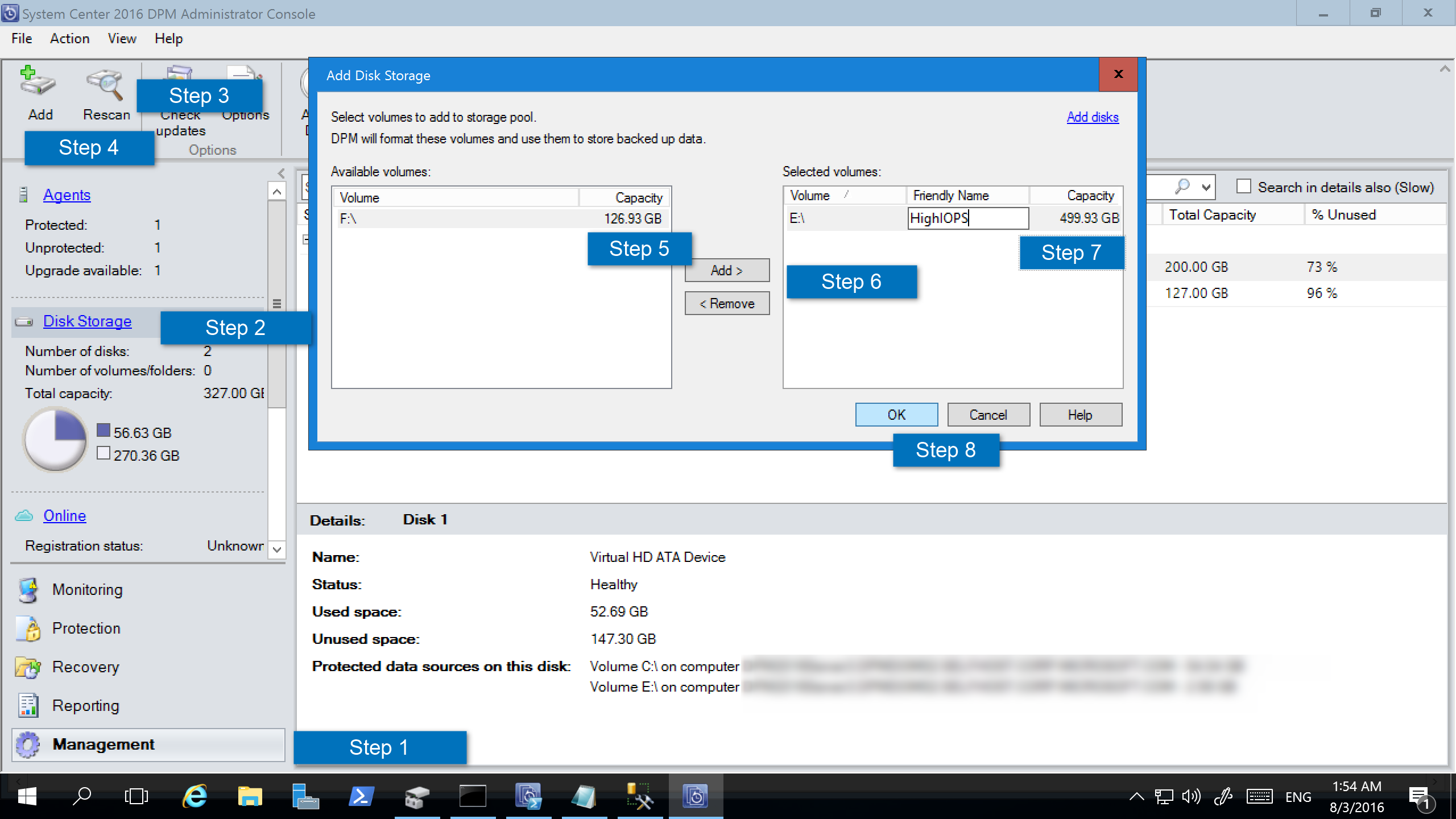Click the Online tree item
Screen dimensions: 1456x819
pyautogui.click(x=62, y=515)
